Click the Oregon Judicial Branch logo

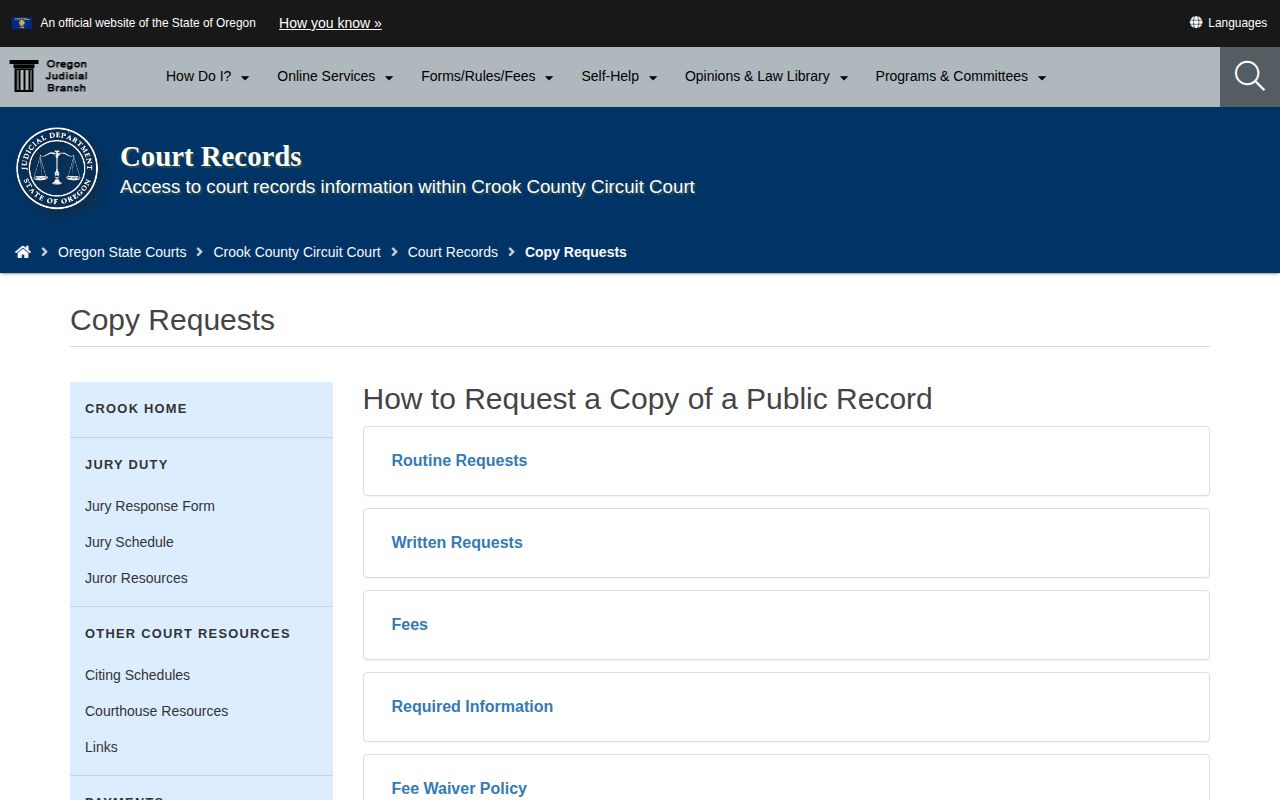pos(48,76)
